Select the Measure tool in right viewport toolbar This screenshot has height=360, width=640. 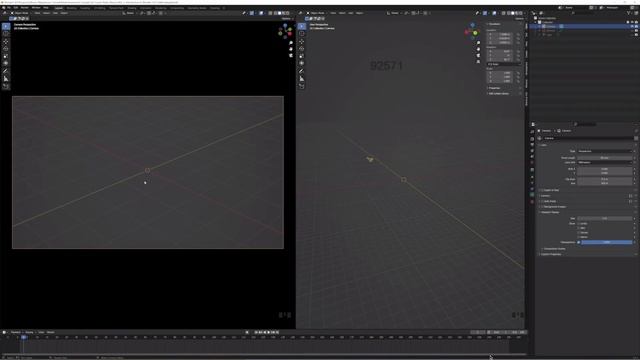coord(302,78)
